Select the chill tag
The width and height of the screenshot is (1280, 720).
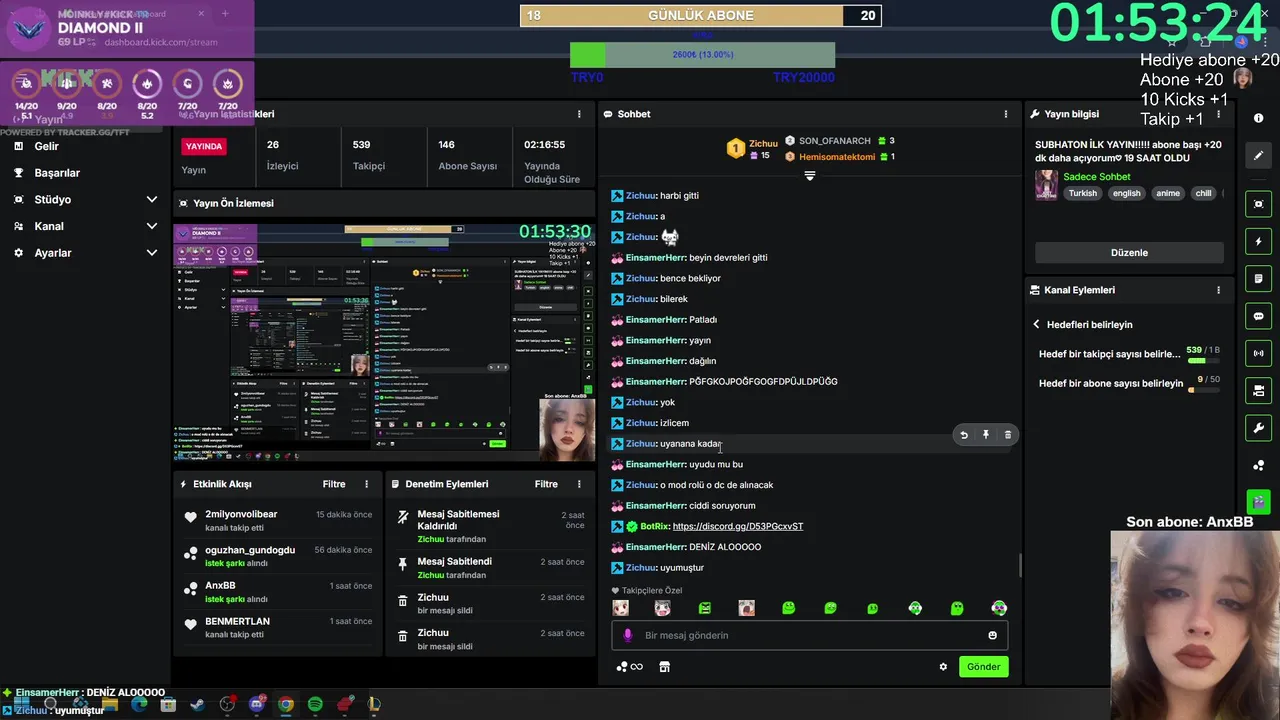tap(1203, 193)
